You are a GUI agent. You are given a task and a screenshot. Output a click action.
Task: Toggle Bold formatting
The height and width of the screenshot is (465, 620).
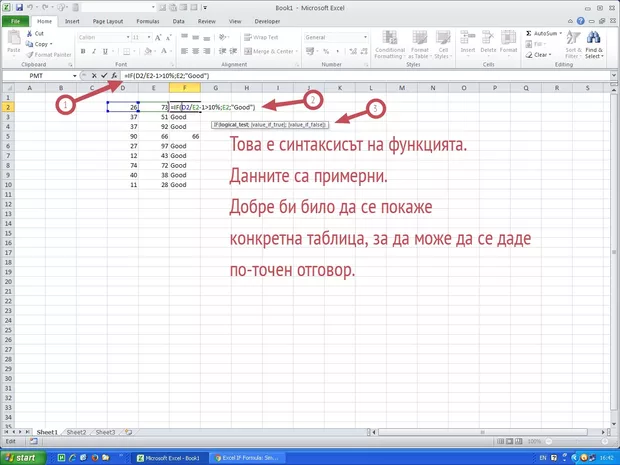click(83, 51)
